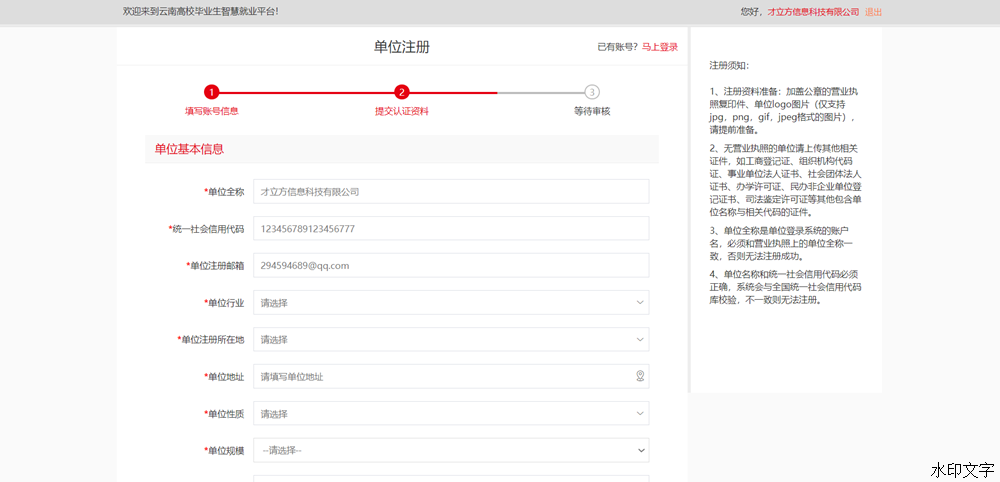The height and width of the screenshot is (482, 1000).
Task: Click the 单位注册 page title
Action: (x=402, y=47)
